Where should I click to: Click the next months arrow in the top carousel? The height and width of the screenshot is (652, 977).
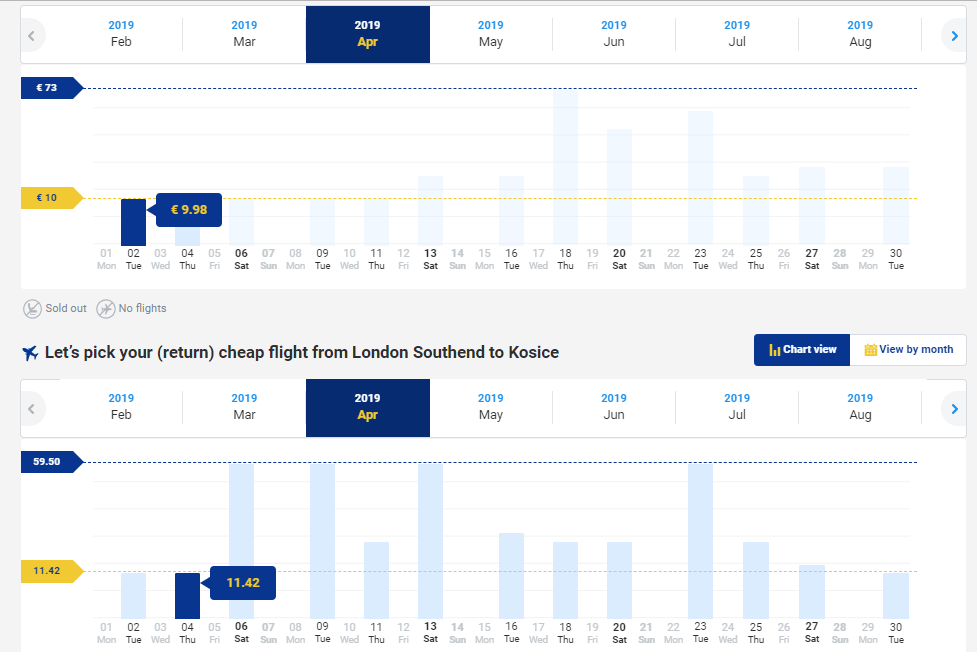click(954, 36)
